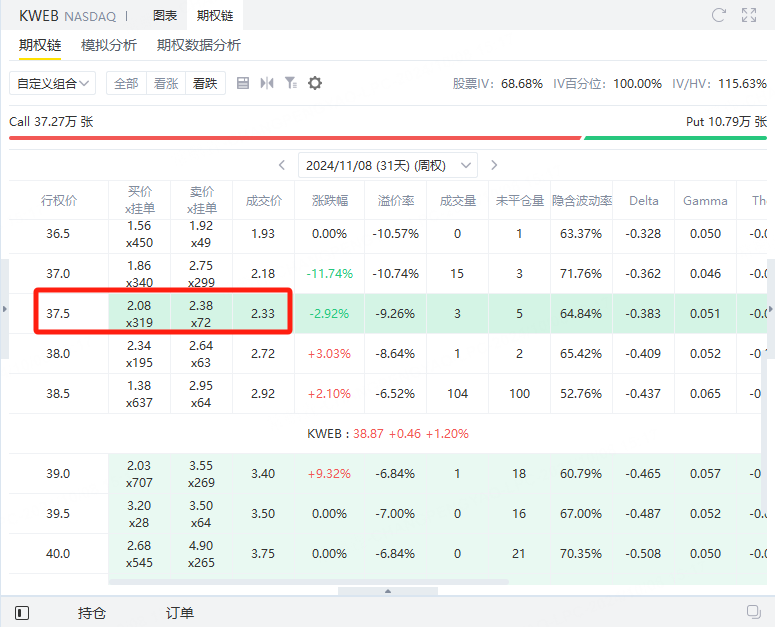
Task: Click ask price 2.38 x72
Action: 201,314
